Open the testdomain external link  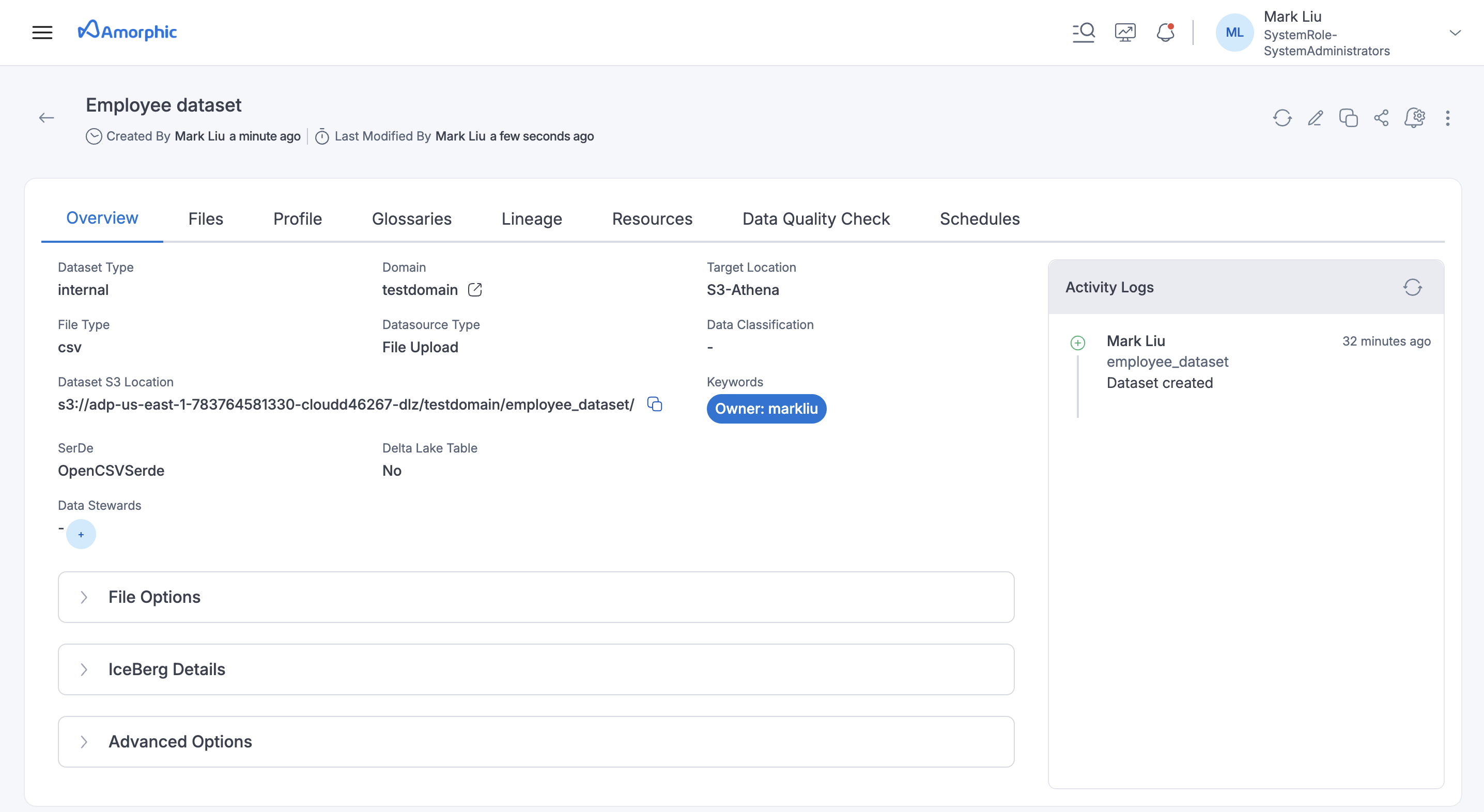click(475, 290)
